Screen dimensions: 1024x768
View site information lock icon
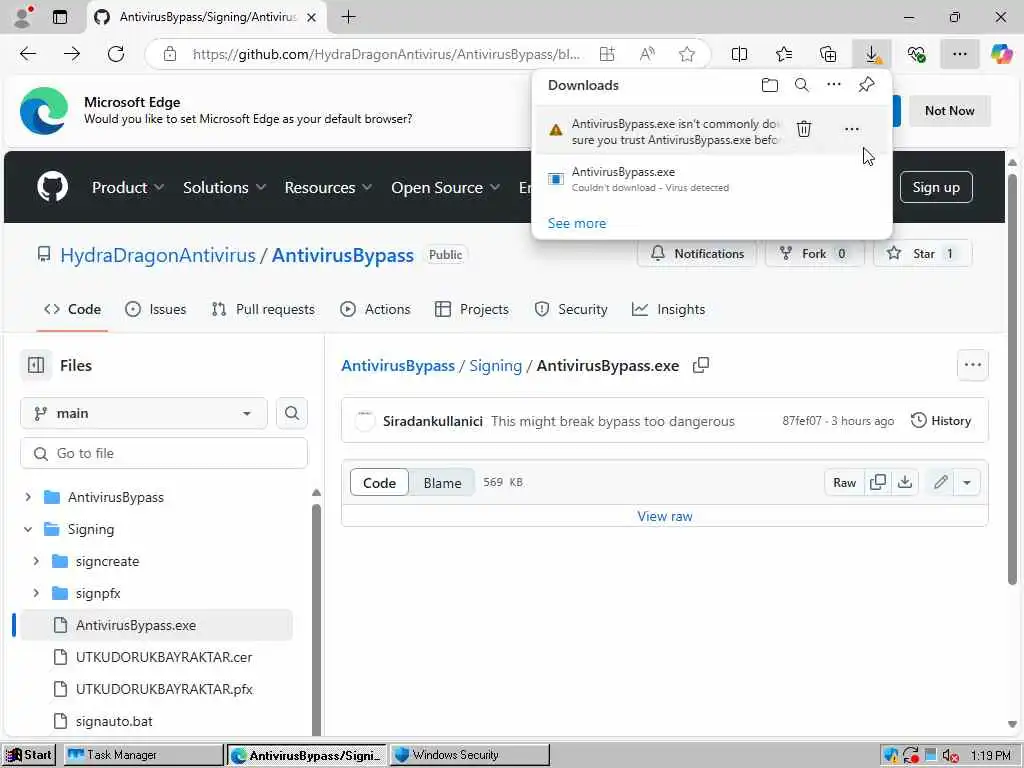[x=170, y=54]
